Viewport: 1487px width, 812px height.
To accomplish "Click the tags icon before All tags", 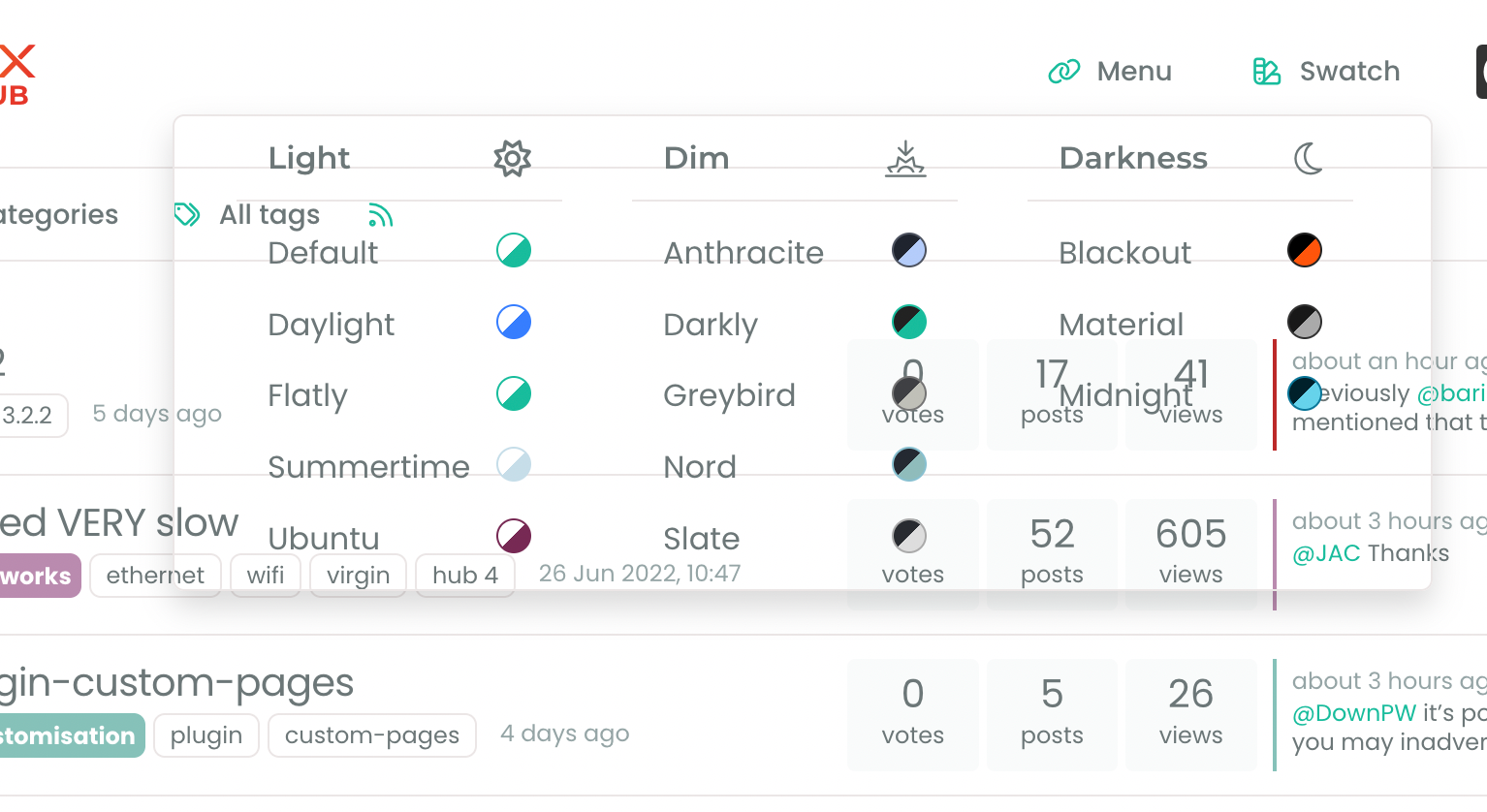I will 187,214.
